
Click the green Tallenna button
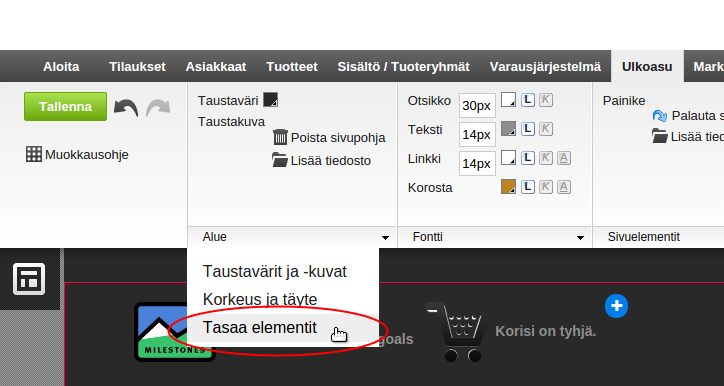(x=66, y=106)
